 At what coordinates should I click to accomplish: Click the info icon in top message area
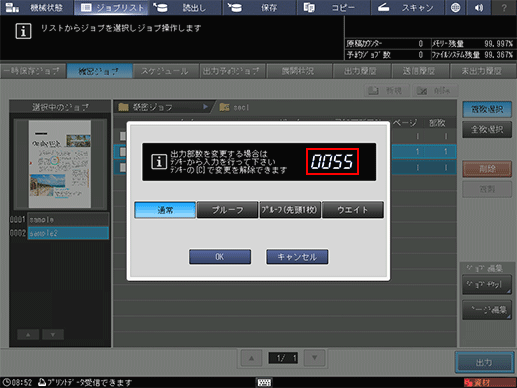(23, 31)
